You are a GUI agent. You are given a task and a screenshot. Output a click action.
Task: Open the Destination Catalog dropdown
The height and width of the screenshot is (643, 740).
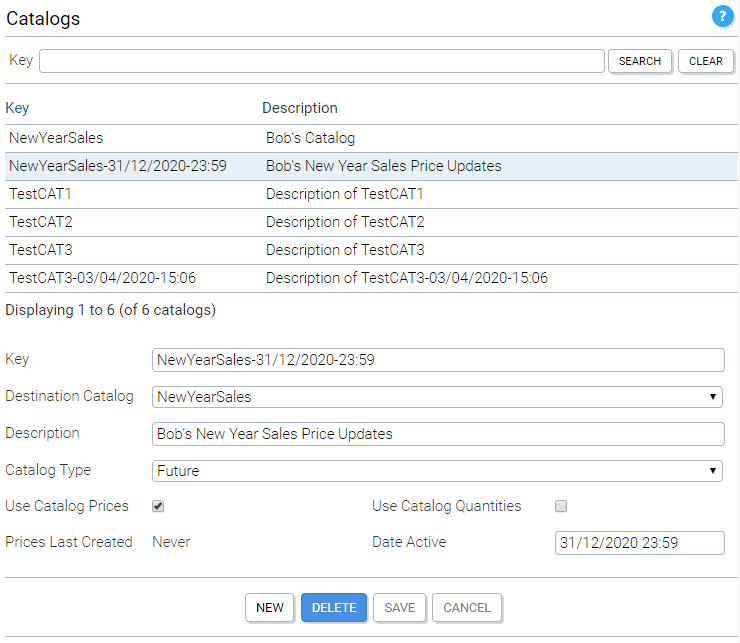pyautogui.click(x=437, y=397)
